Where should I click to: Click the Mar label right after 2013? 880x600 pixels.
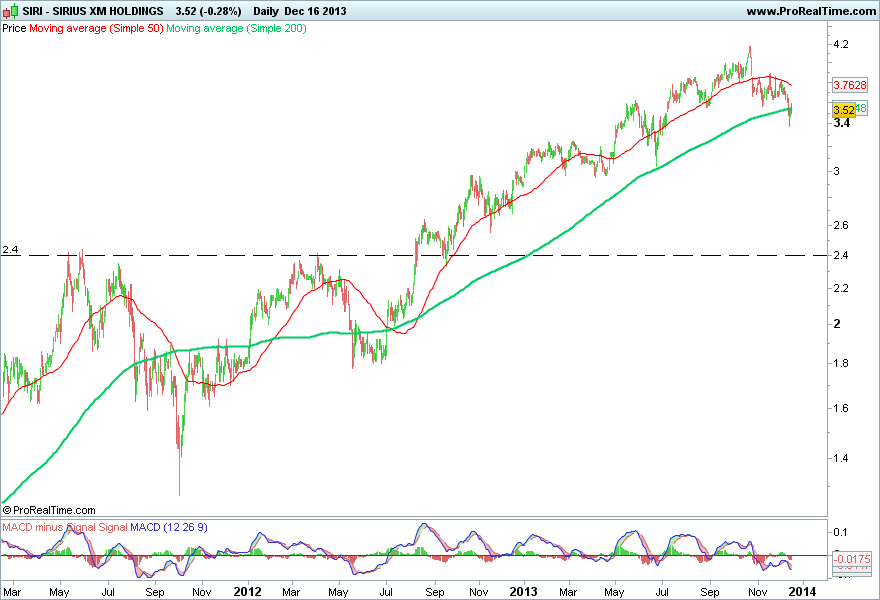(568, 592)
